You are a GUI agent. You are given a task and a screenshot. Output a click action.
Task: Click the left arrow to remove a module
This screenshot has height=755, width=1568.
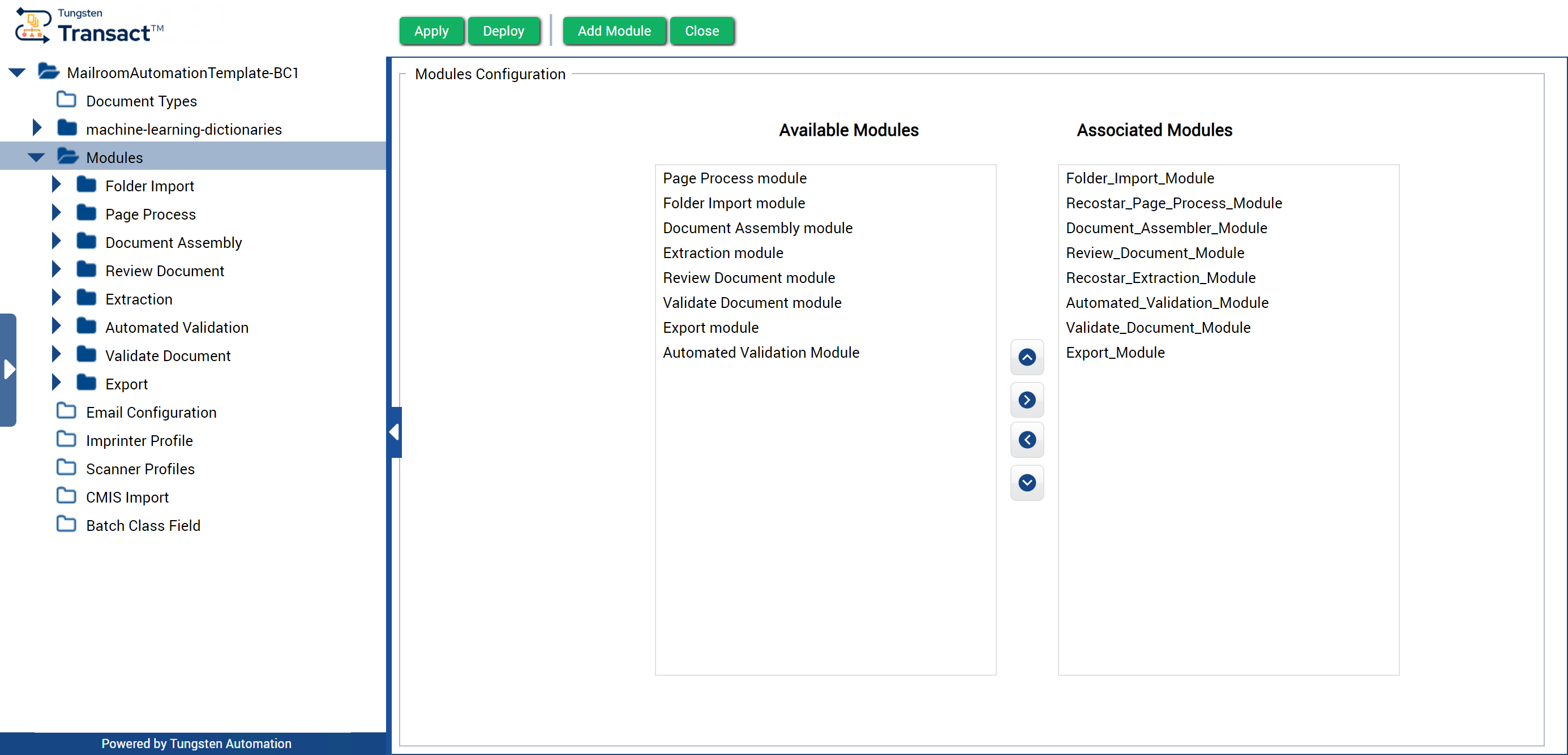click(1027, 440)
